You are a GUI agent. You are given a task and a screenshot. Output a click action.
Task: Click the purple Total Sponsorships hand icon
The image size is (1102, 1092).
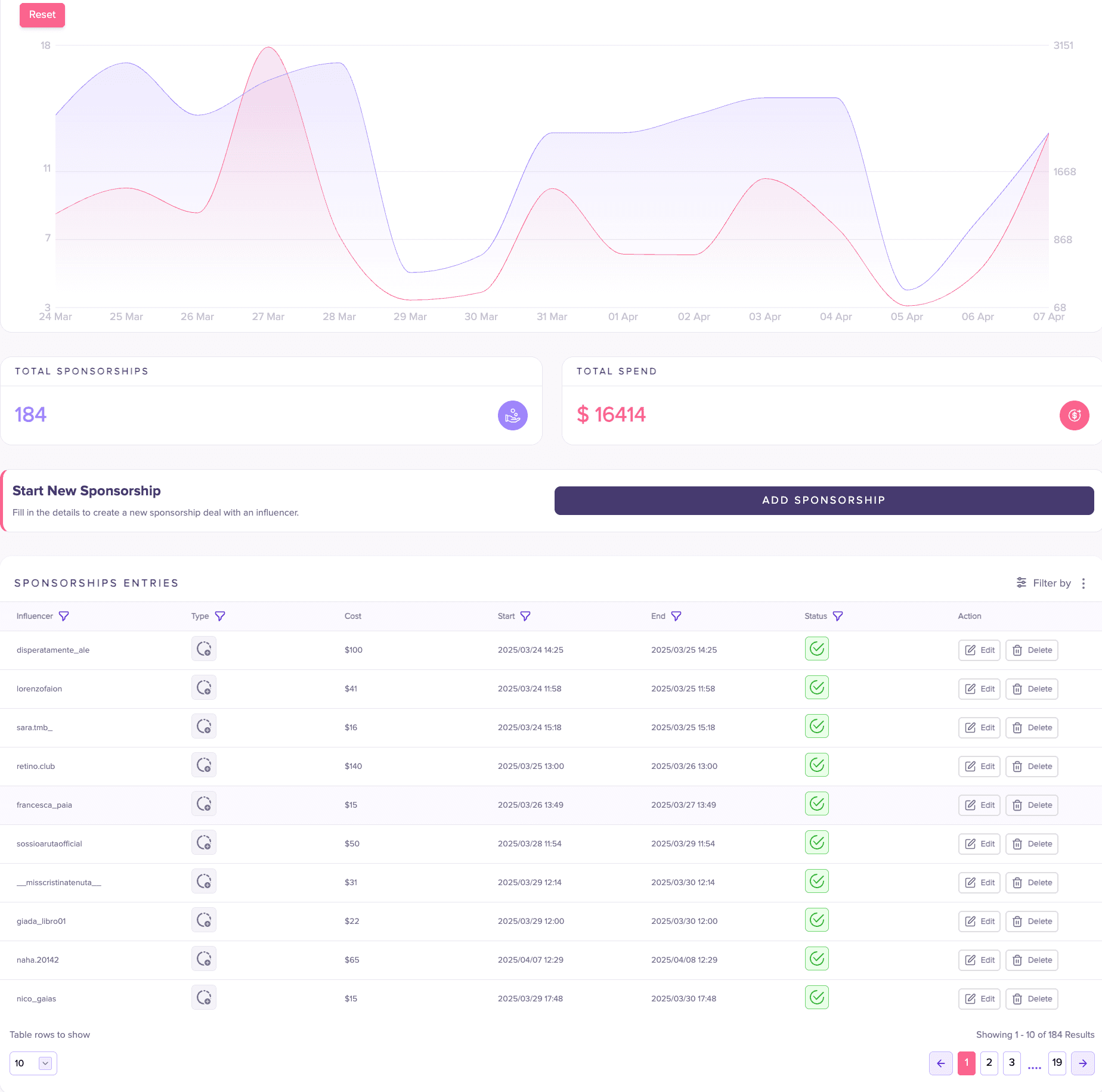[x=513, y=415]
